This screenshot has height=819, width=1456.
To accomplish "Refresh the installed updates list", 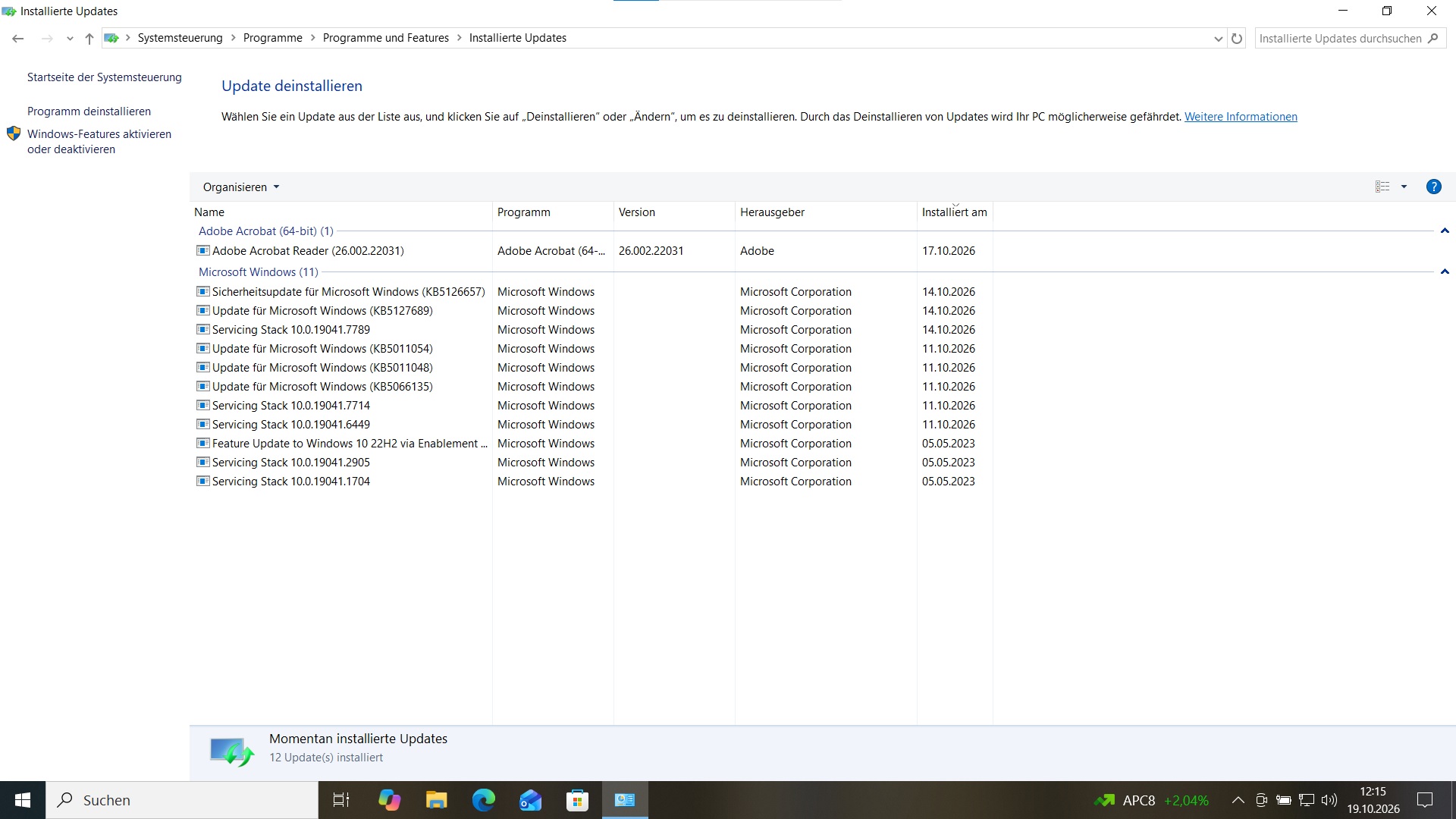I will (1237, 39).
